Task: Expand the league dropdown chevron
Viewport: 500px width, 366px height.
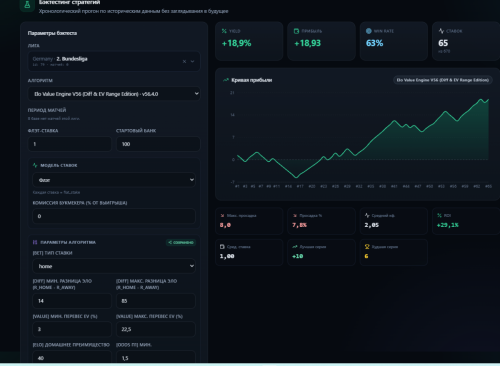Action: [192, 61]
